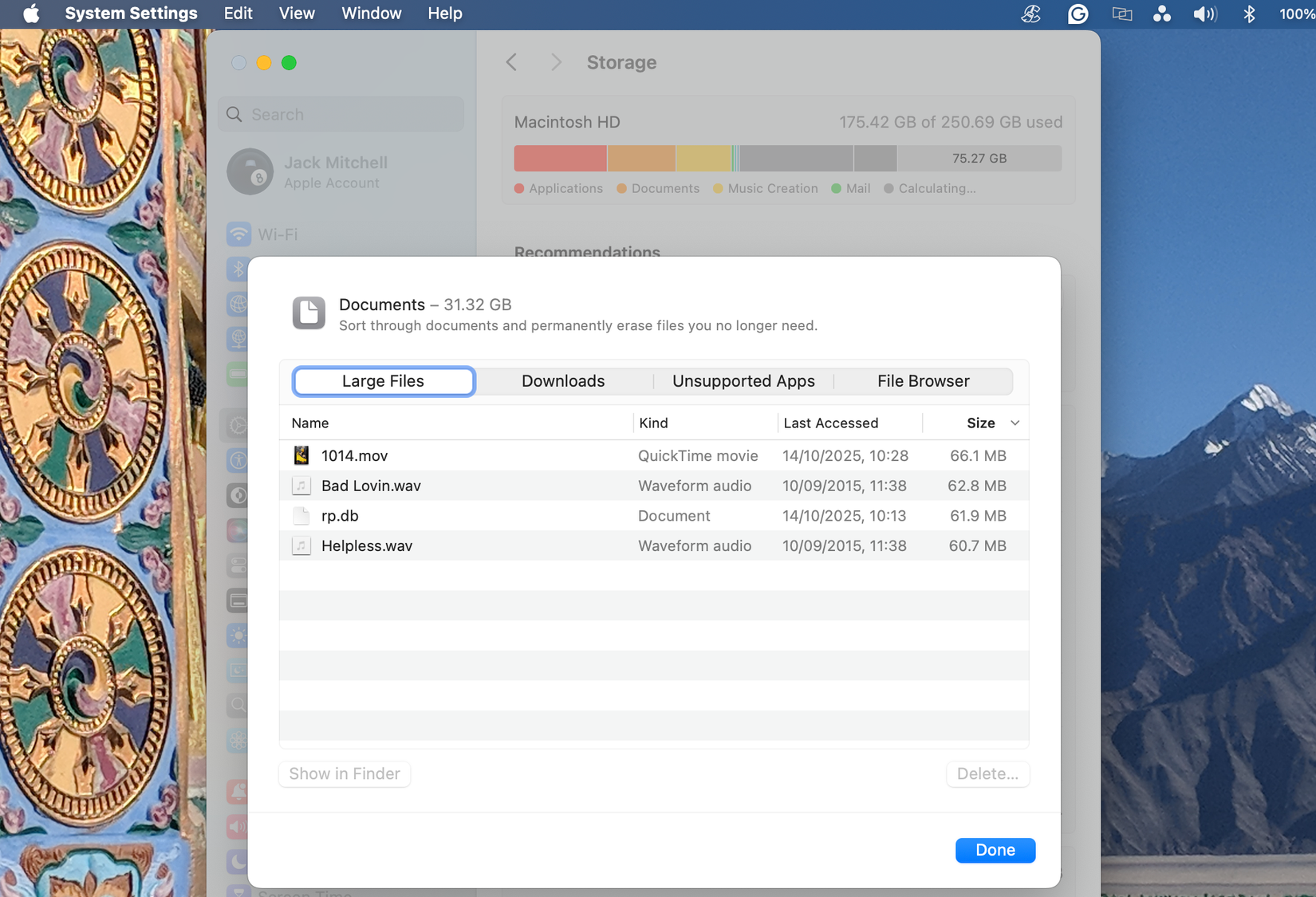Click the volume icon in the menu bar
This screenshot has height=897, width=1316.
point(1204,14)
